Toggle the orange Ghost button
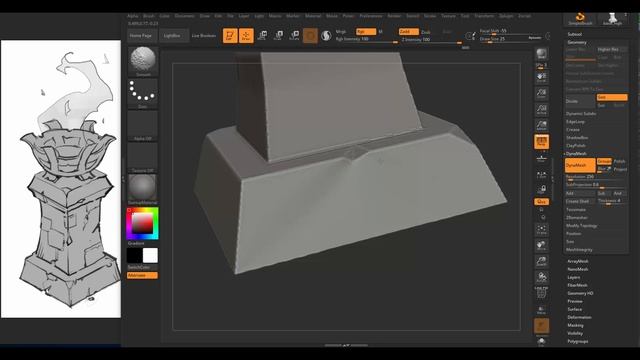The width and height of the screenshot is (640, 360). (542, 326)
